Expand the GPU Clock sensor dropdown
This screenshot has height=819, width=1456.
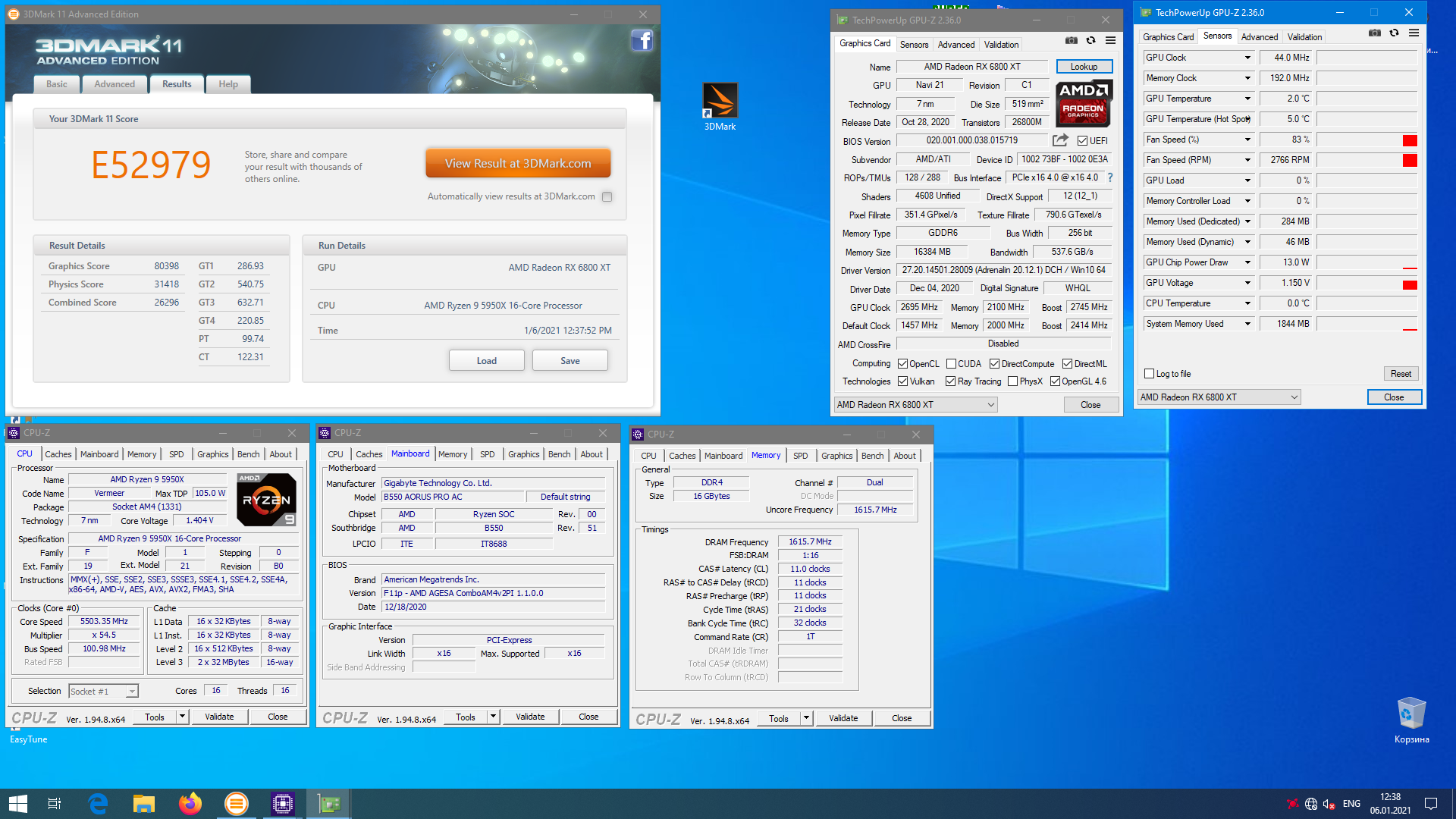pyautogui.click(x=1247, y=58)
